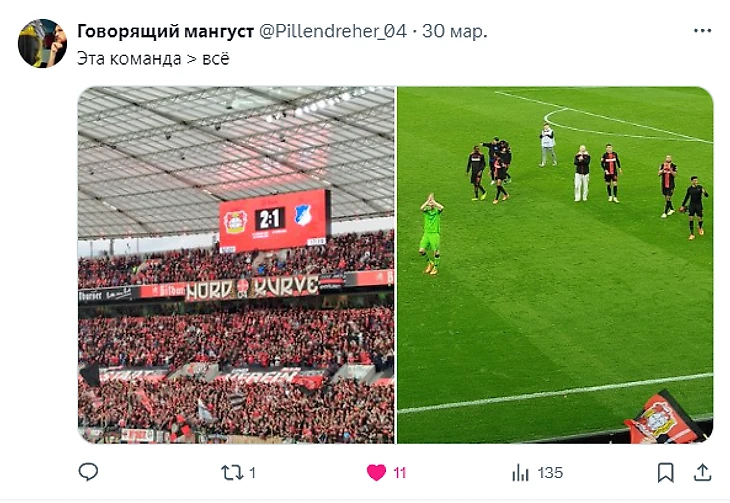Click the retweet arrows icon
The image size is (730, 503).
point(232,473)
